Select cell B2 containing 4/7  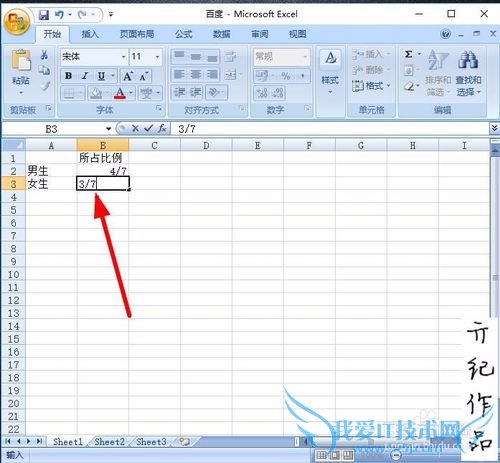coord(103,171)
